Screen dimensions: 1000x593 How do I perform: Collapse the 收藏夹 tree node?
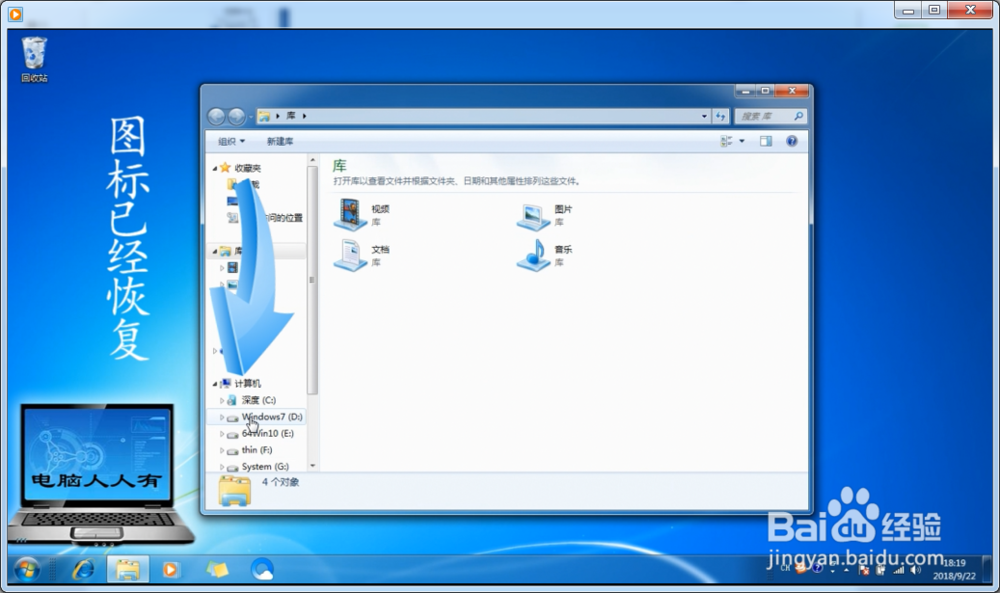click(214, 168)
